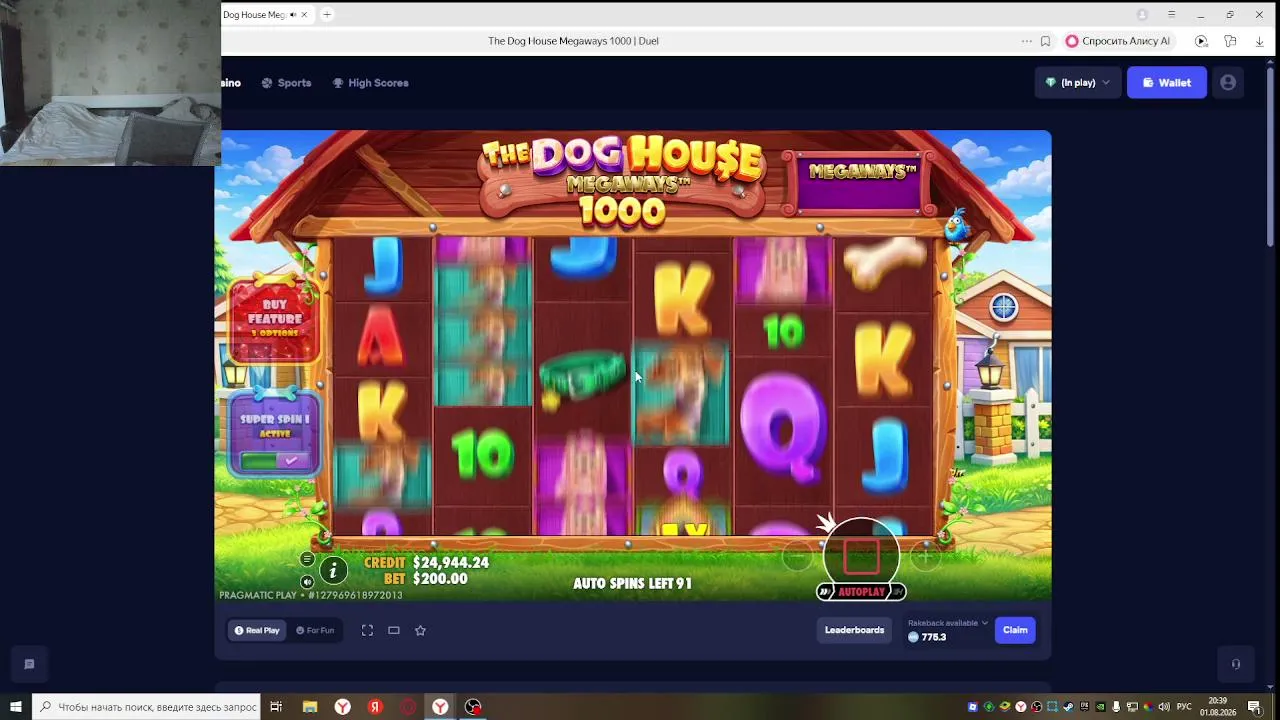The height and width of the screenshot is (720, 1280).
Task: Open the game hamburger menu above sound icon
Action: 307,559
